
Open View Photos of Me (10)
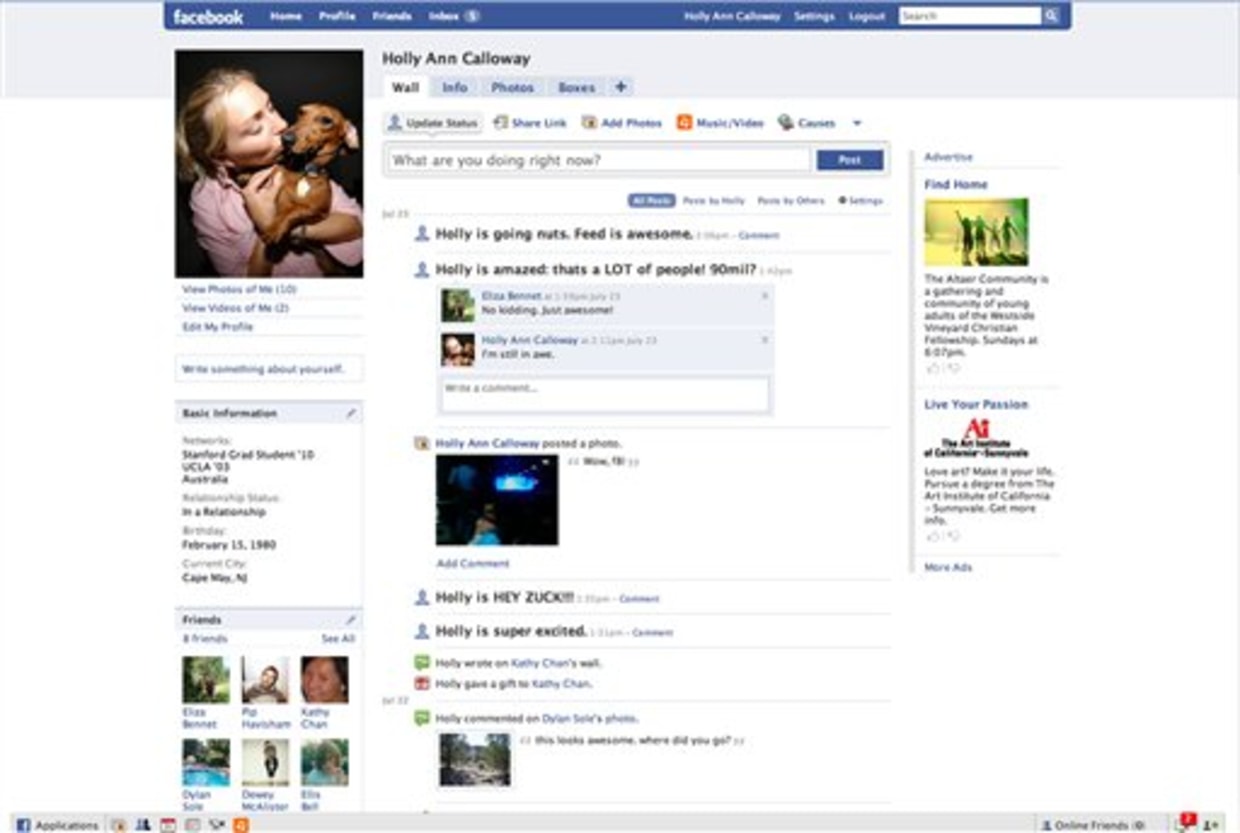(x=239, y=289)
